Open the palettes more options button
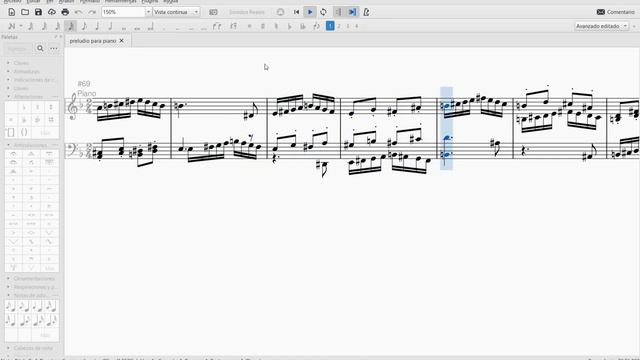Image resolution: width=640 pixels, height=360 pixels. pyautogui.click(x=54, y=48)
